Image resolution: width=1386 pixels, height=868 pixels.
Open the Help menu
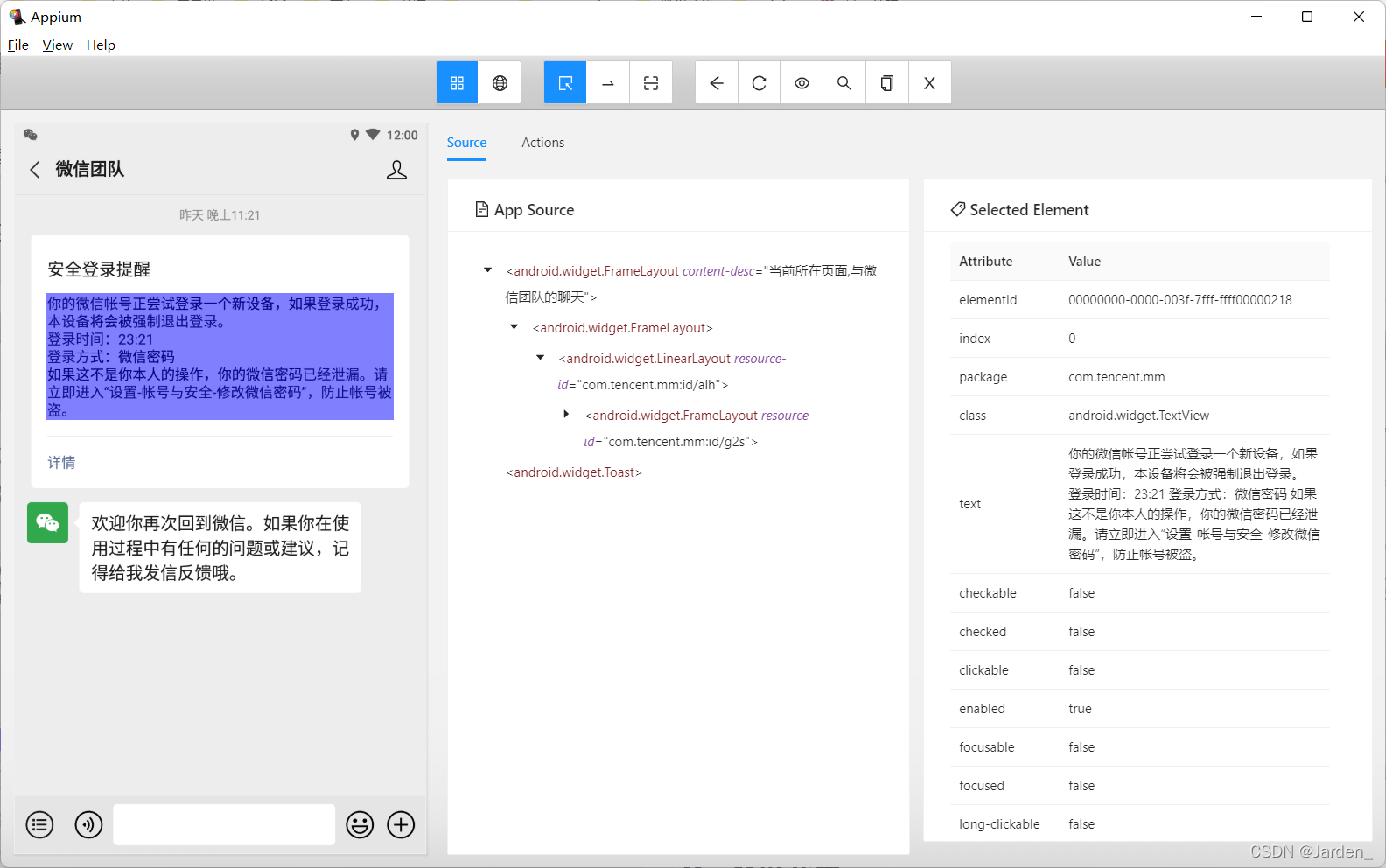tap(101, 45)
